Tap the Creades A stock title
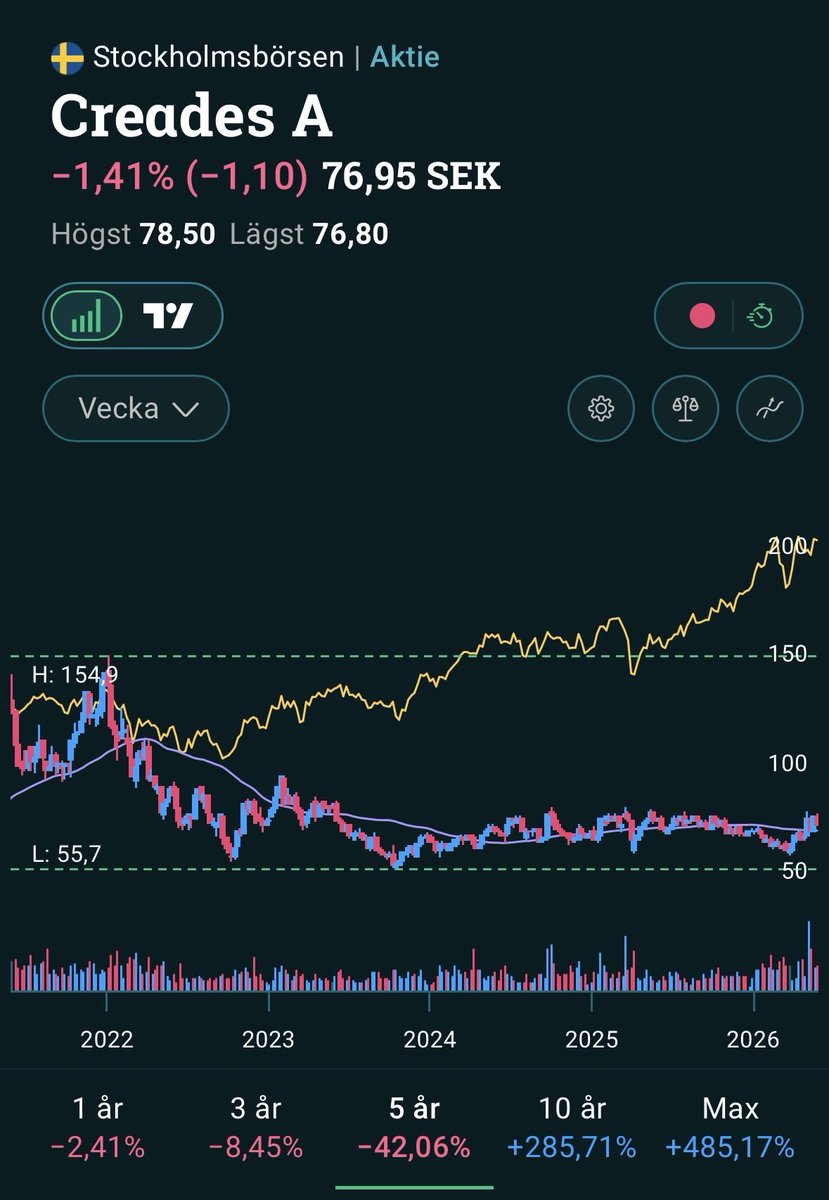The image size is (829, 1200). (191, 117)
